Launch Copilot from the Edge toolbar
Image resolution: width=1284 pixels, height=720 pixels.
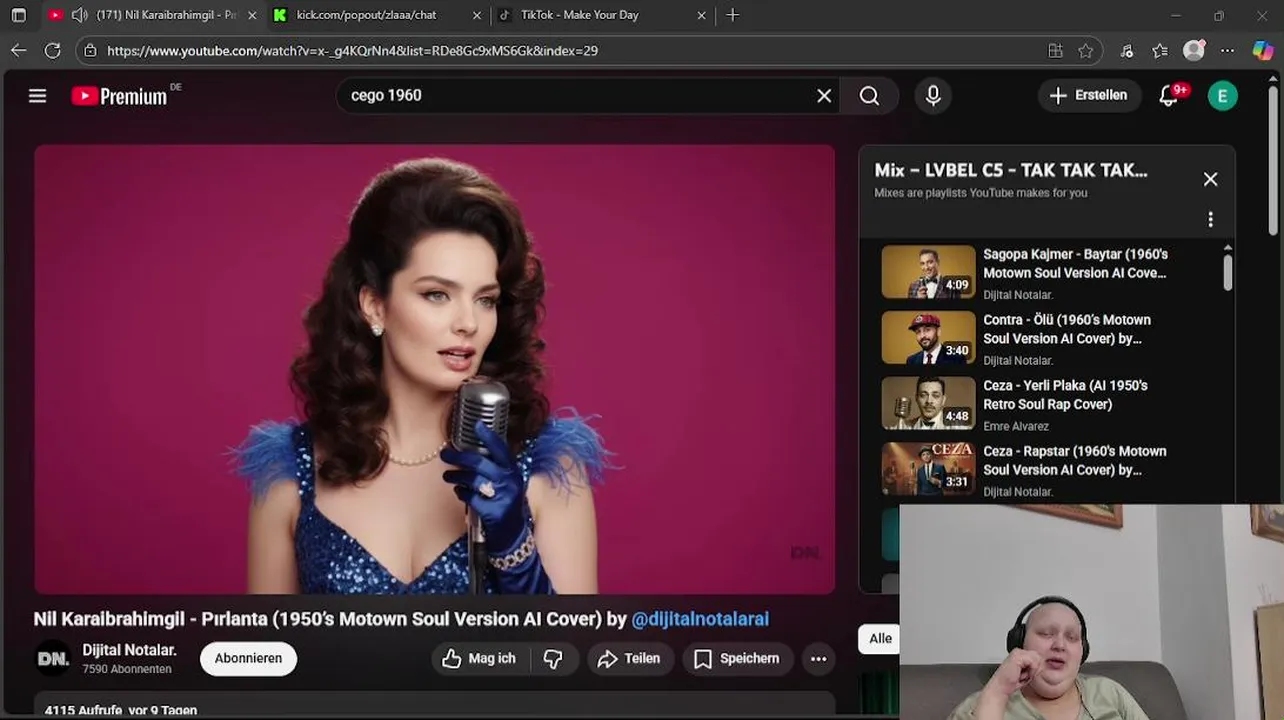tap(1263, 50)
